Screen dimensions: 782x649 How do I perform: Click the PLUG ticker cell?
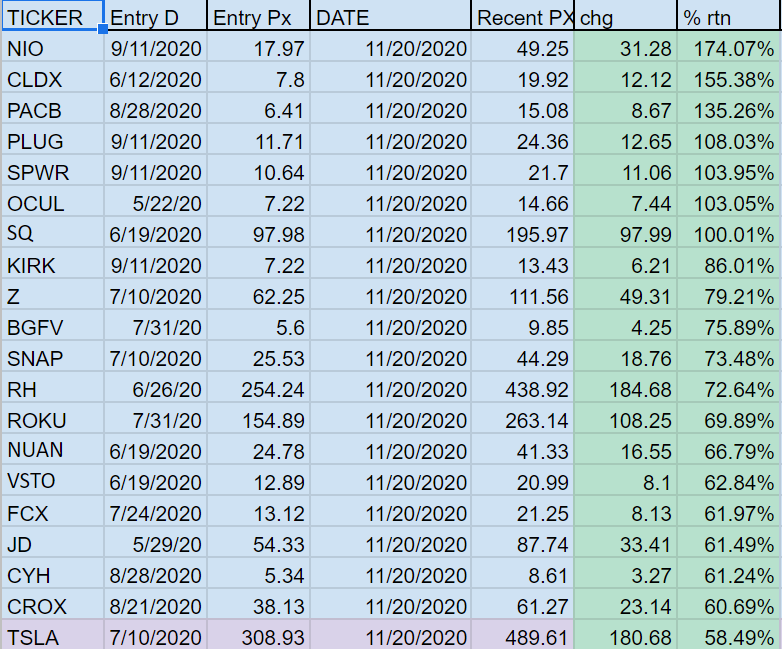[52, 140]
